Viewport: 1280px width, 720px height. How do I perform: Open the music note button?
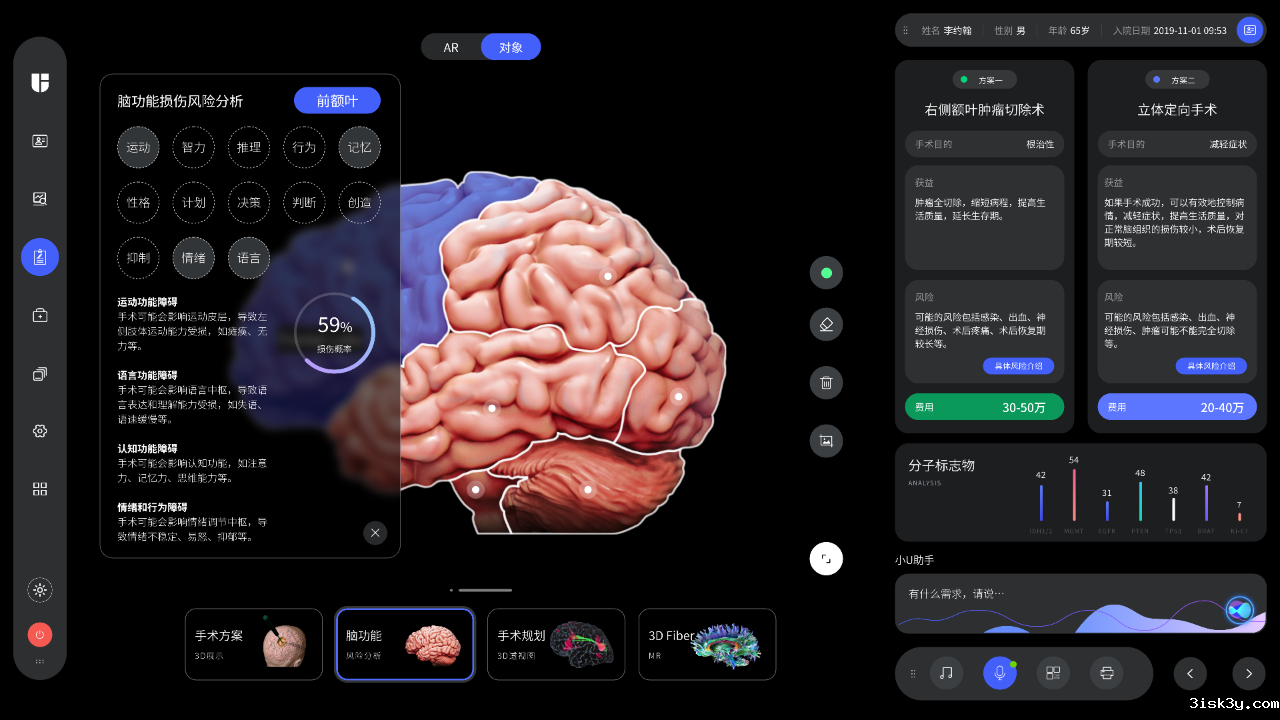(946, 673)
